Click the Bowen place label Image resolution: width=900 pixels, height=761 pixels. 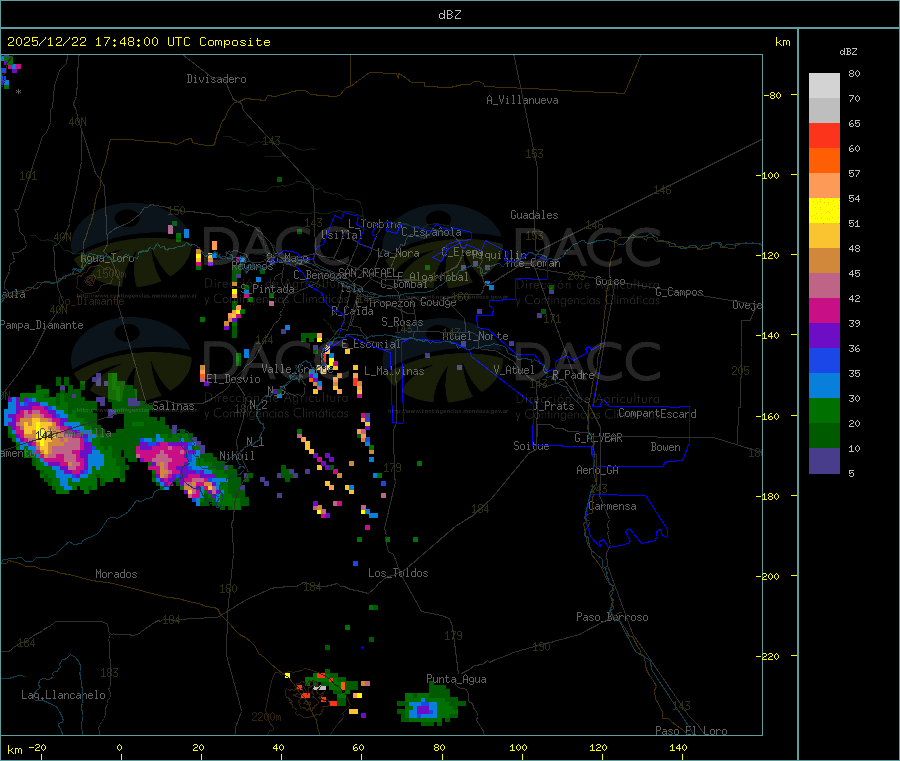click(666, 447)
